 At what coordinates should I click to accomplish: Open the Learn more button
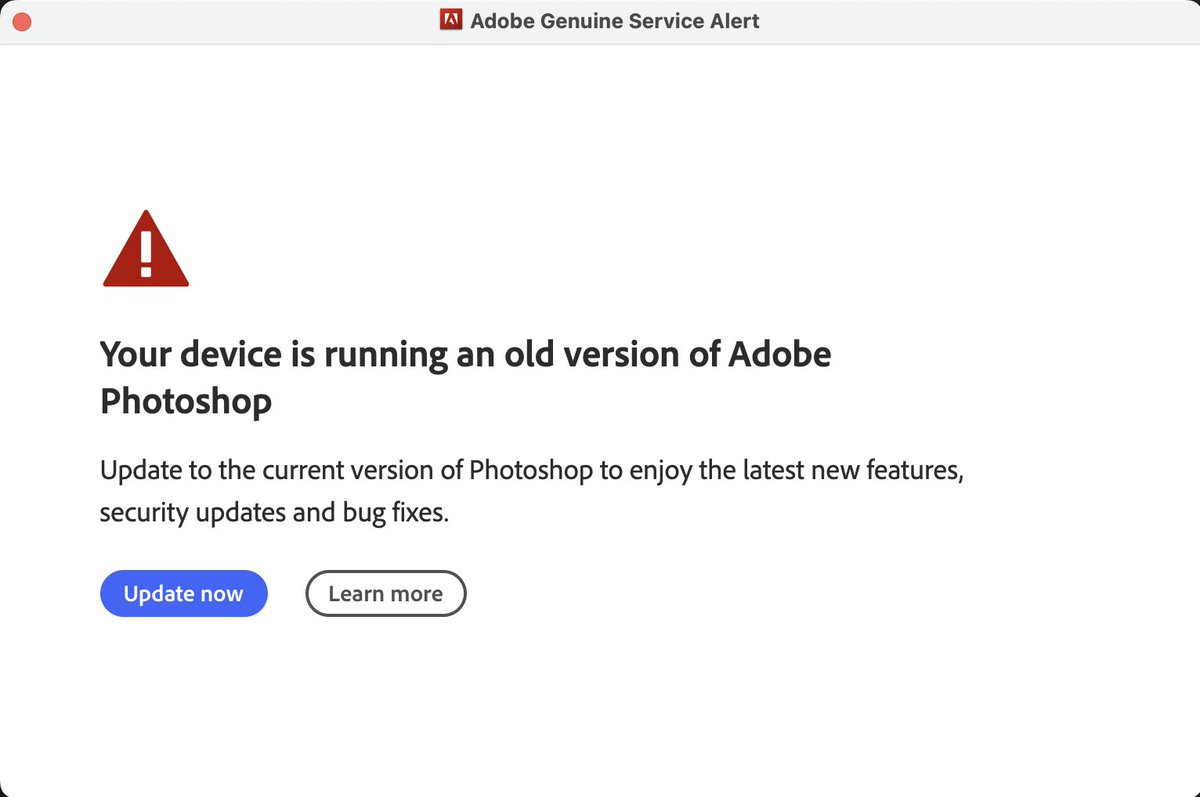[x=385, y=593]
